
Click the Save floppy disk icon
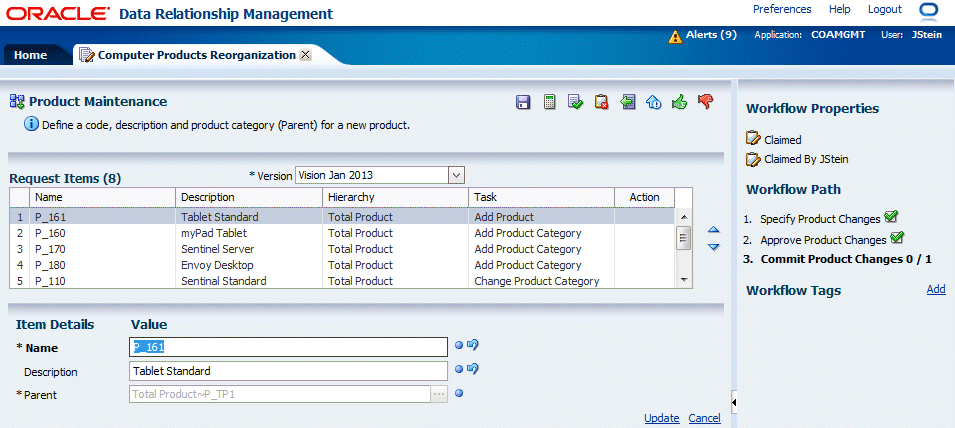522,102
